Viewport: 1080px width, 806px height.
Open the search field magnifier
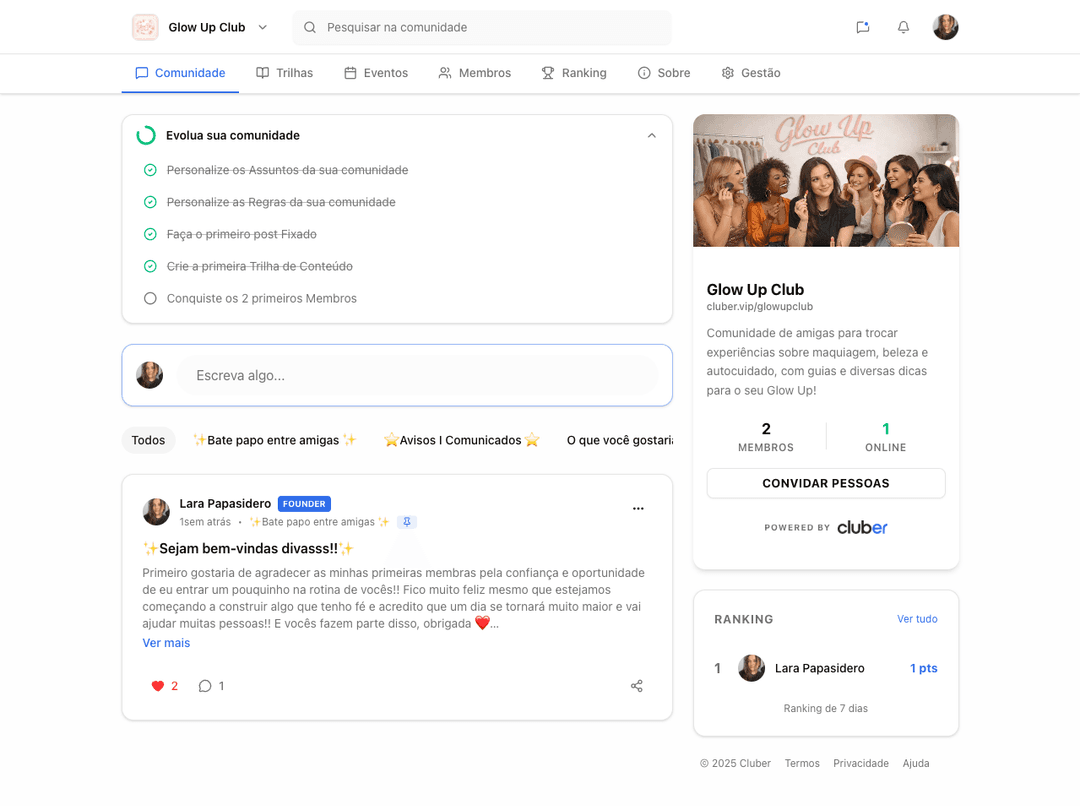pos(309,28)
